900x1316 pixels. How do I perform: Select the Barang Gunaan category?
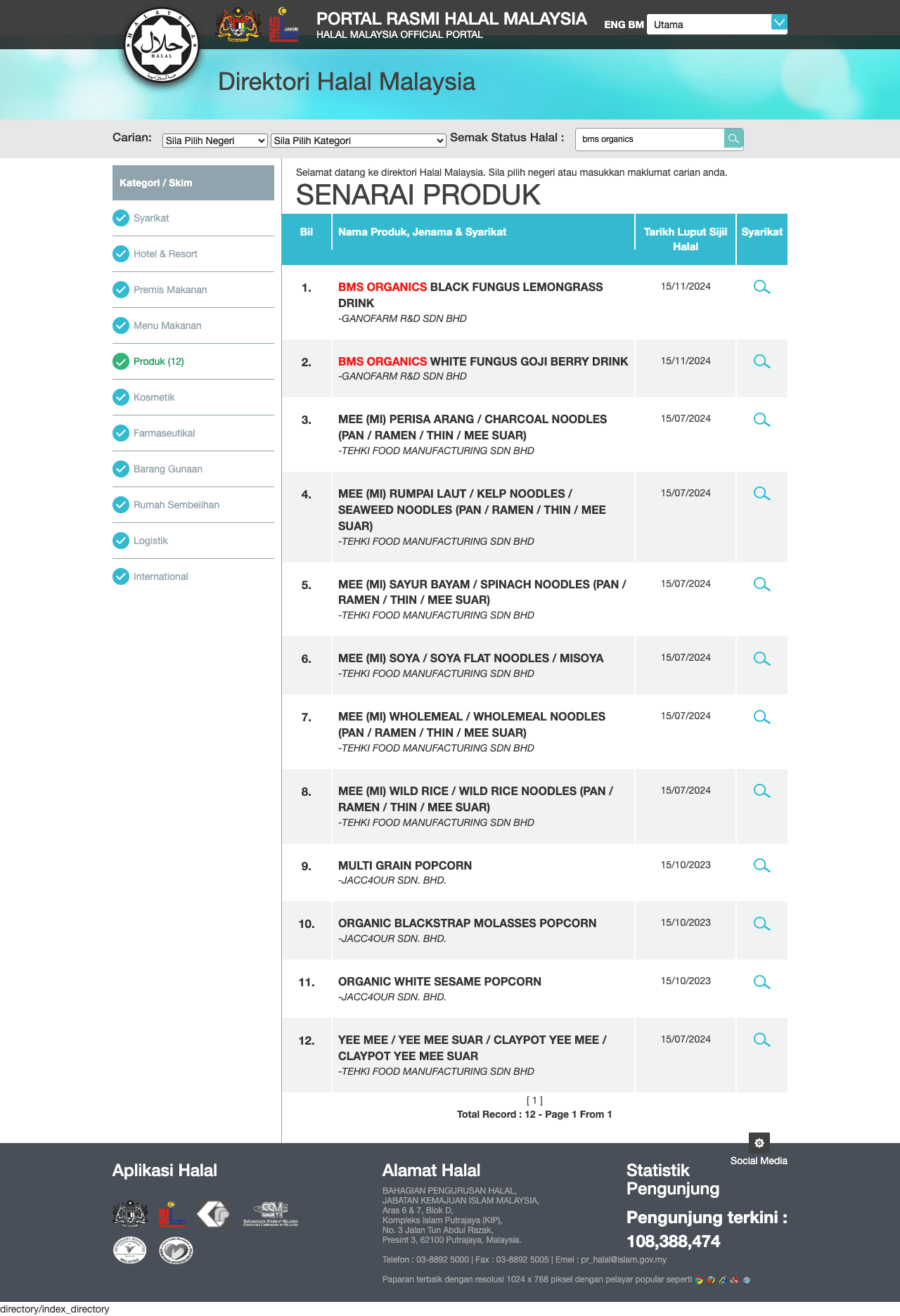coord(168,469)
